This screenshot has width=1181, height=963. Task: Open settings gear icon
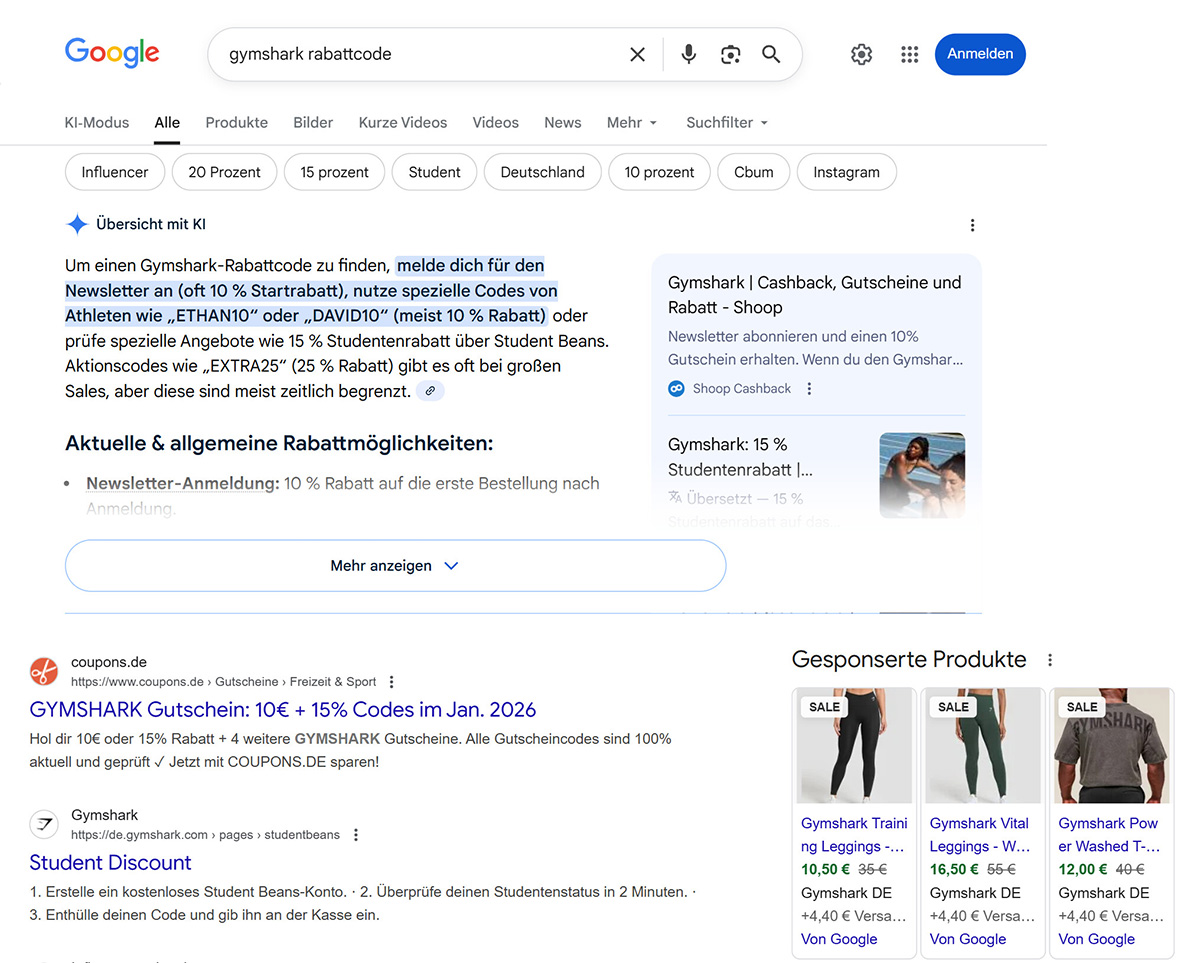click(x=861, y=54)
